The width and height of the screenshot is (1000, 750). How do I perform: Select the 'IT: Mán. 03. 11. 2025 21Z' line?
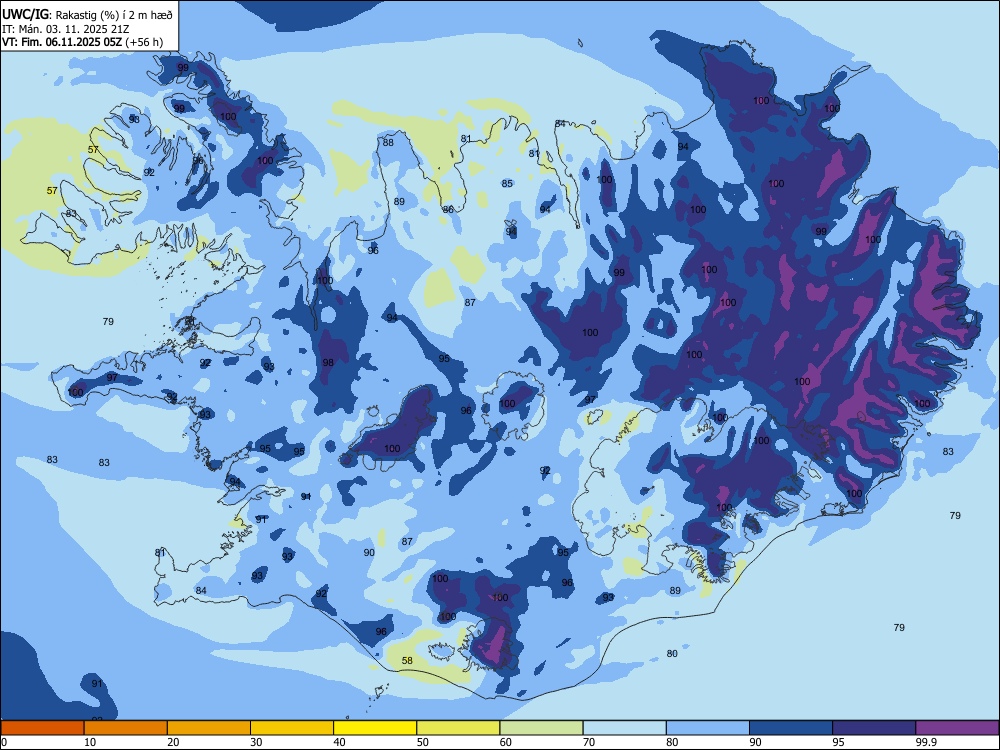pos(66,29)
